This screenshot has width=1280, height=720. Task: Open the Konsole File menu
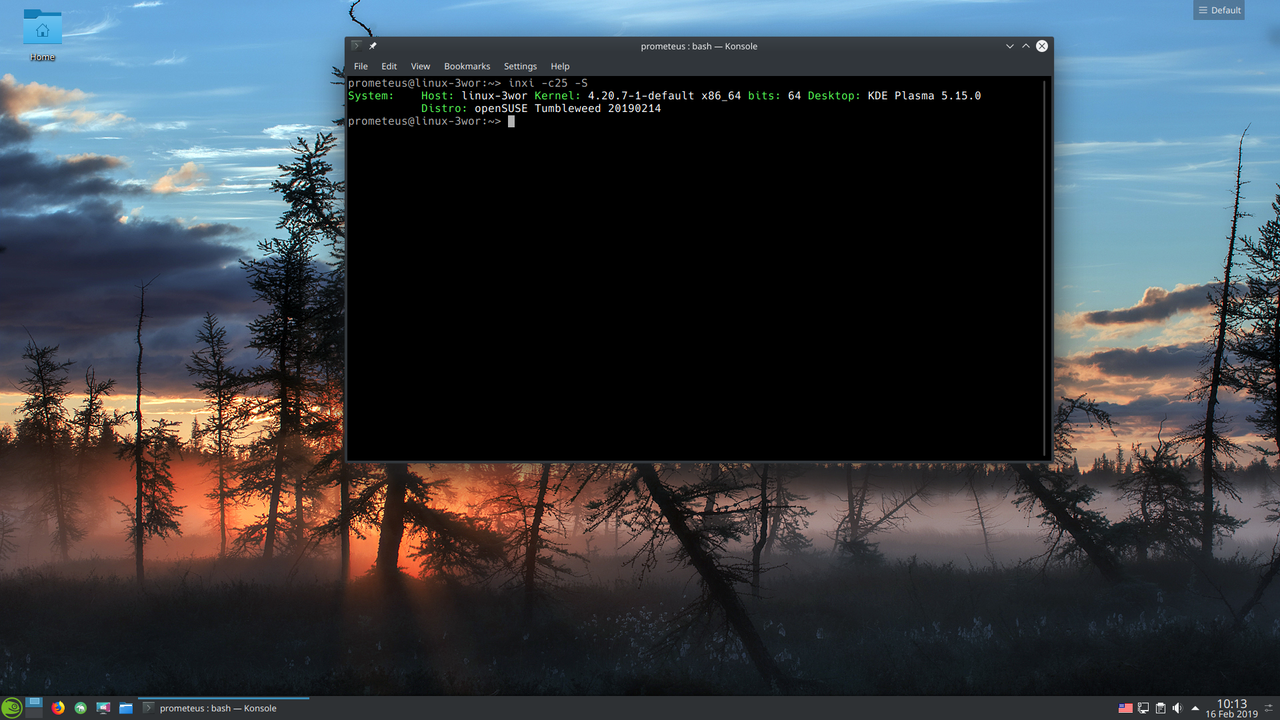361,66
